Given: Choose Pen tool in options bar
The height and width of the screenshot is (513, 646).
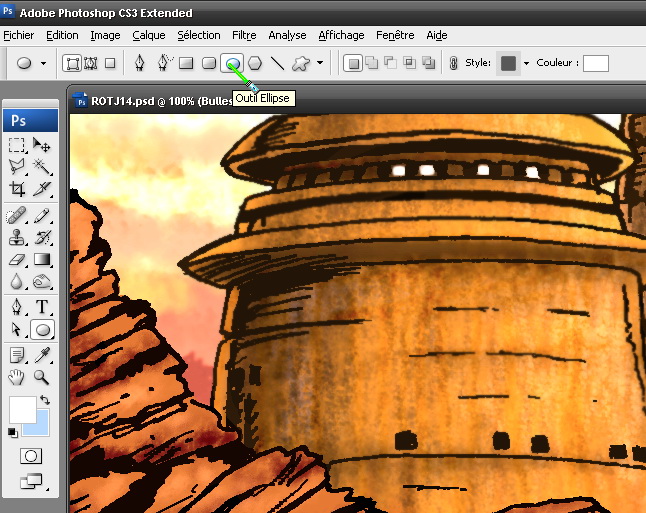Looking at the screenshot, I should point(140,63).
